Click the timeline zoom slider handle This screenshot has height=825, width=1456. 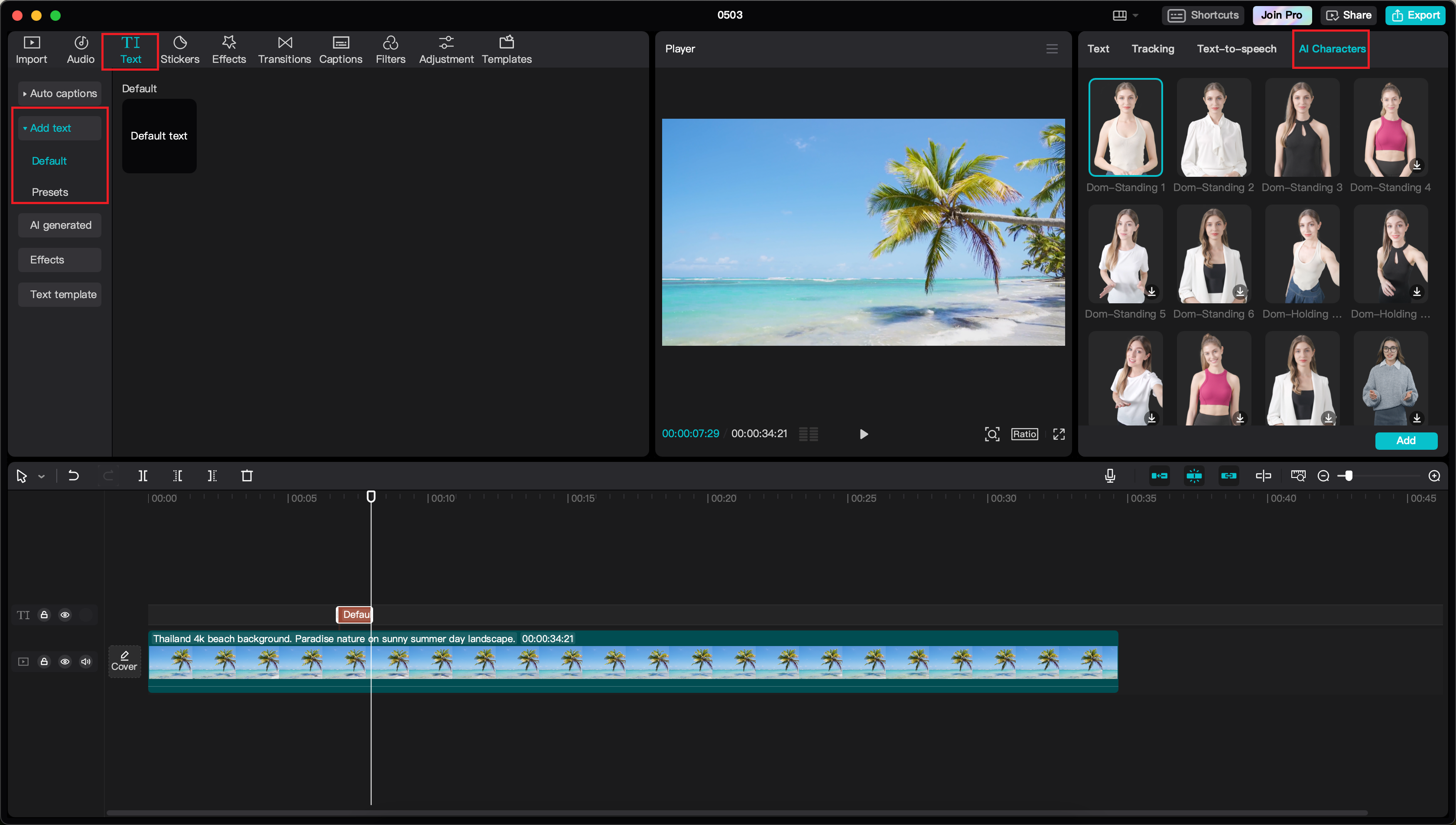pyautogui.click(x=1349, y=476)
